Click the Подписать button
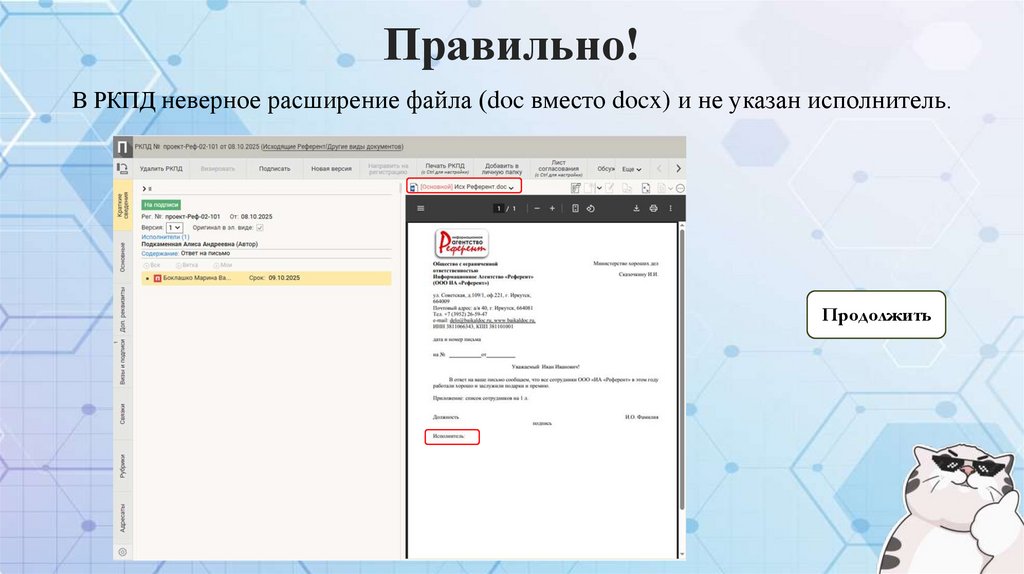The height and width of the screenshot is (574, 1024). 274,168
